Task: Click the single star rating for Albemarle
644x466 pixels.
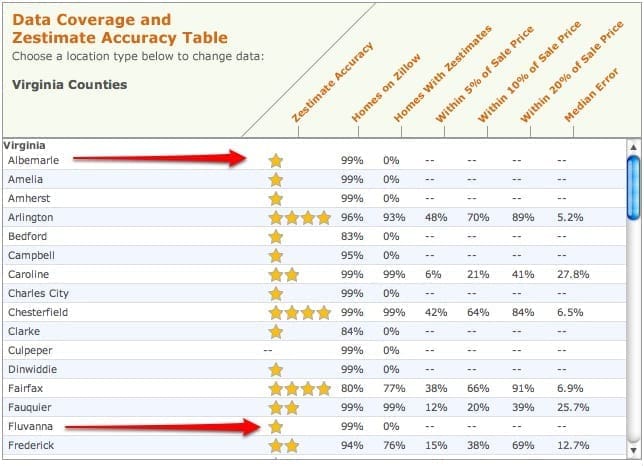Action: pos(276,161)
